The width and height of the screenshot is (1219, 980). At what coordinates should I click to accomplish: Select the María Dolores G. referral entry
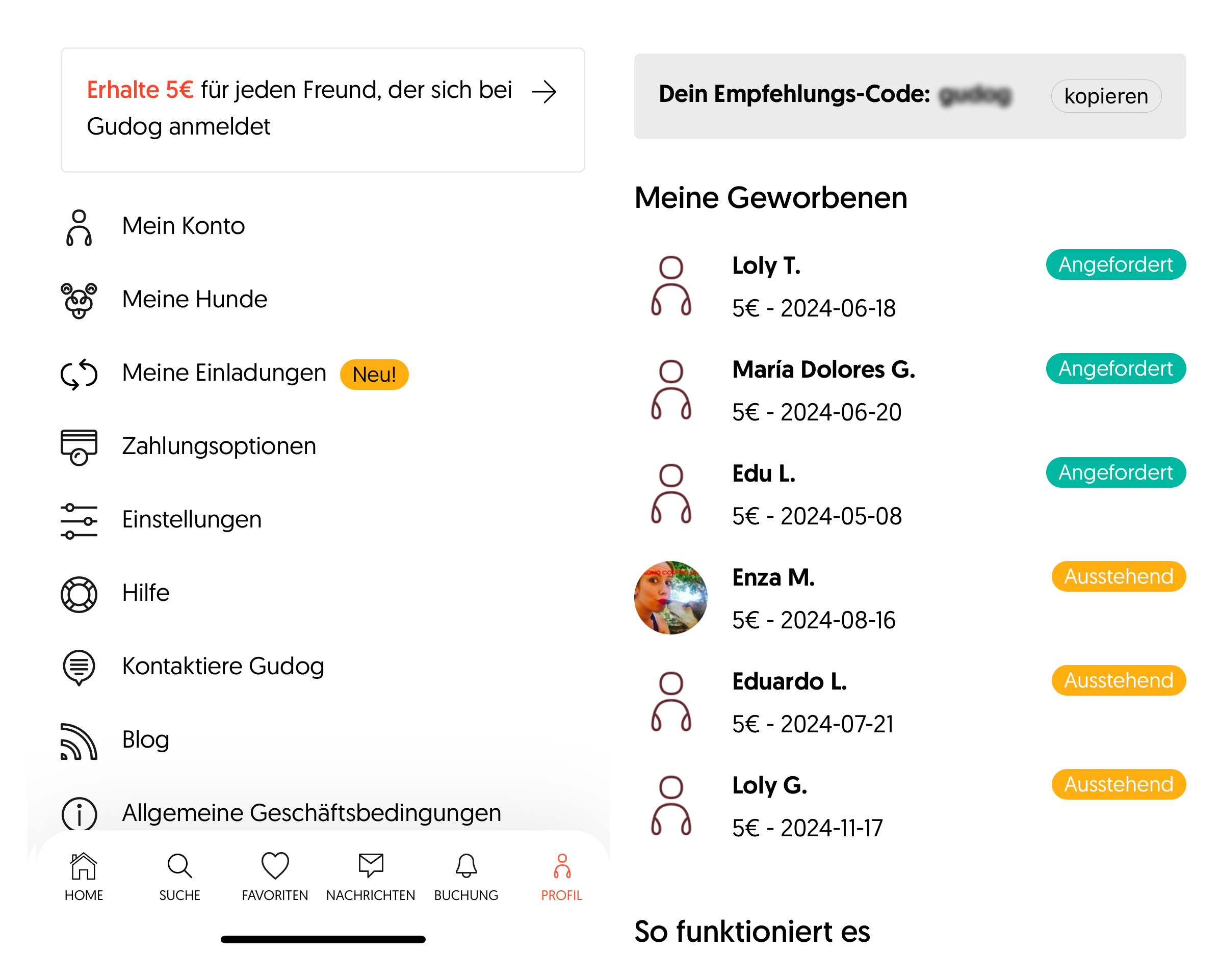point(823,390)
